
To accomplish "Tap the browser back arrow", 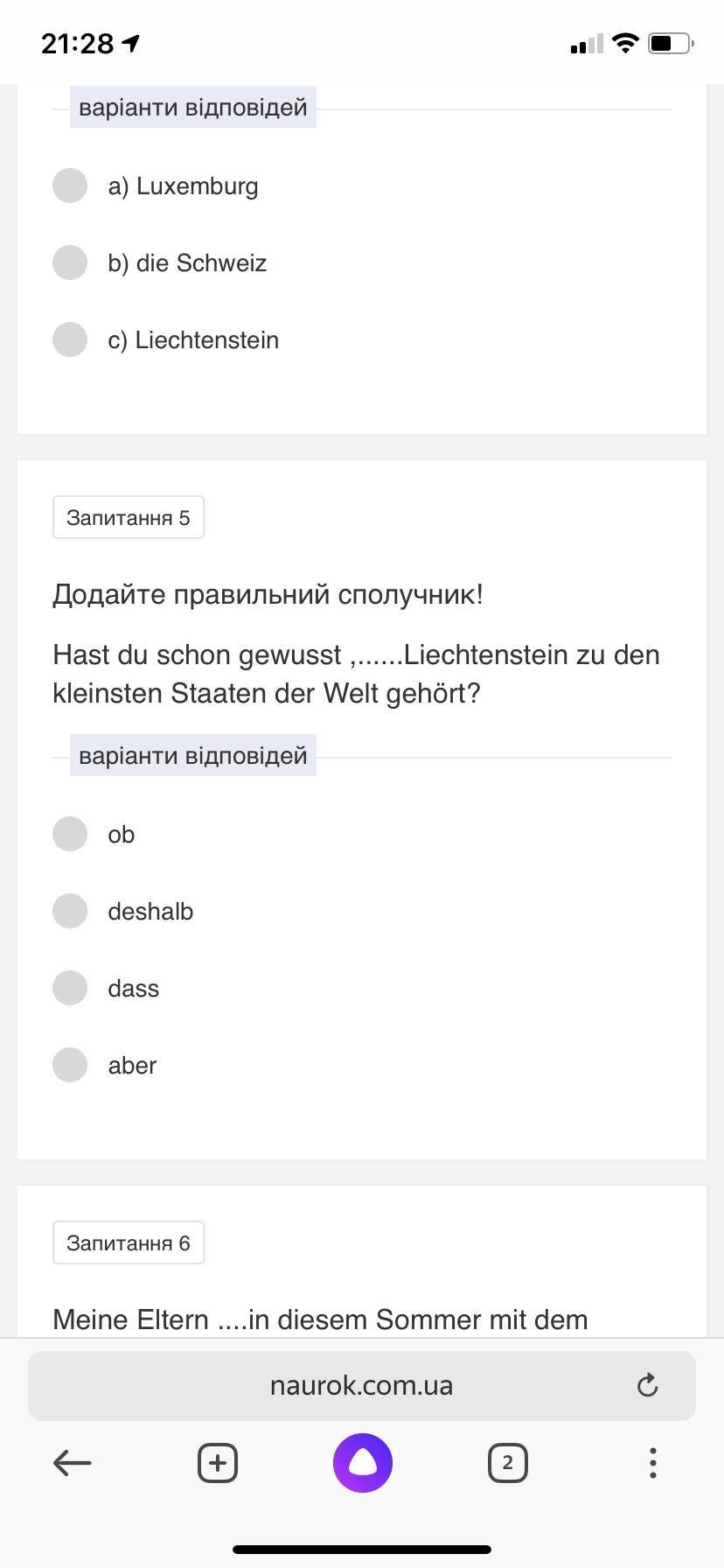I will pyautogui.click(x=73, y=1462).
